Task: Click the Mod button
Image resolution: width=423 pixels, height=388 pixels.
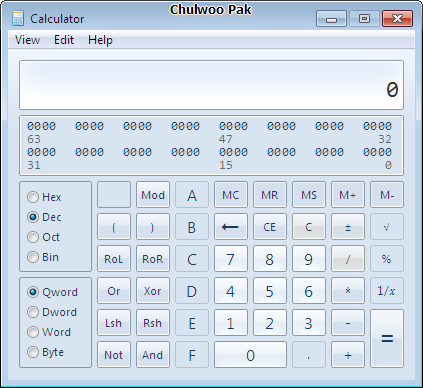Action: (x=153, y=195)
